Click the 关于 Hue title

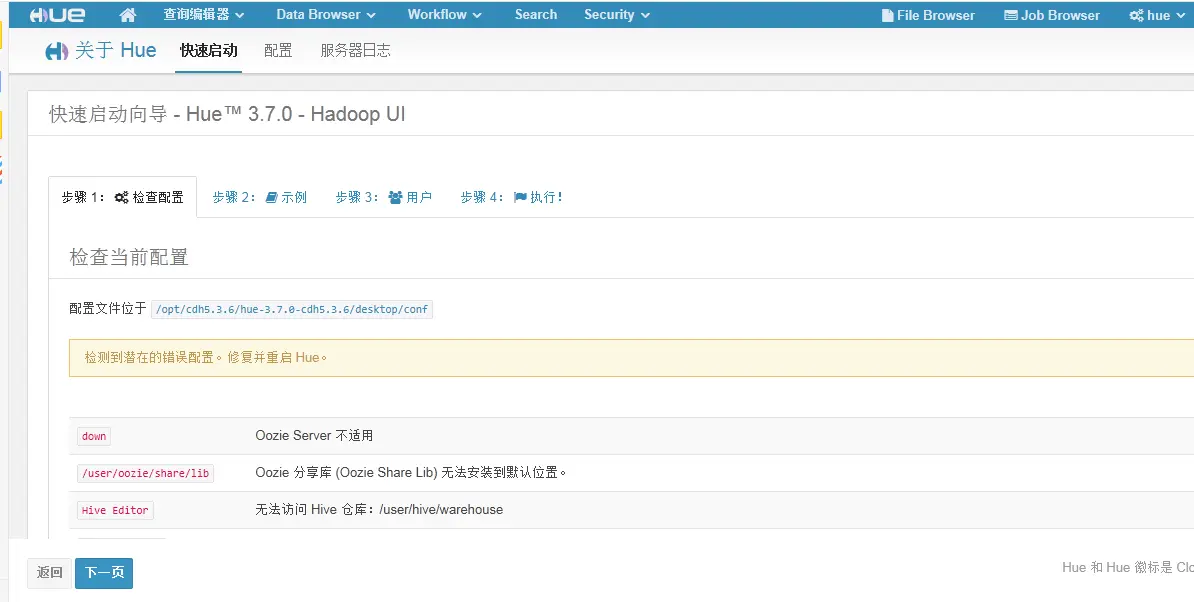pyautogui.click(x=115, y=50)
